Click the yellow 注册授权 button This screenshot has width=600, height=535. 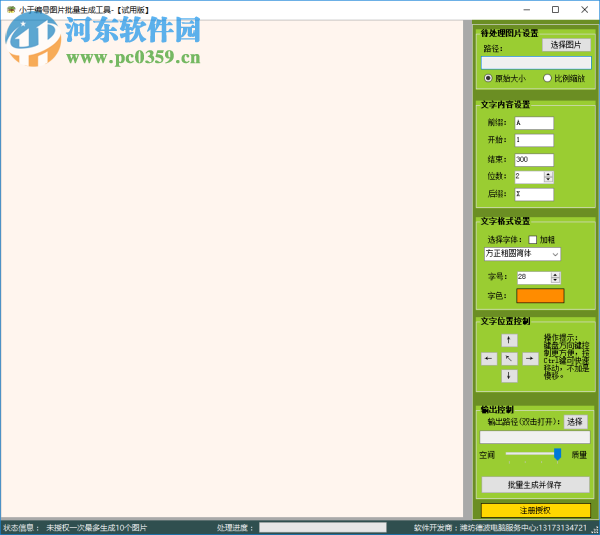coord(535,511)
